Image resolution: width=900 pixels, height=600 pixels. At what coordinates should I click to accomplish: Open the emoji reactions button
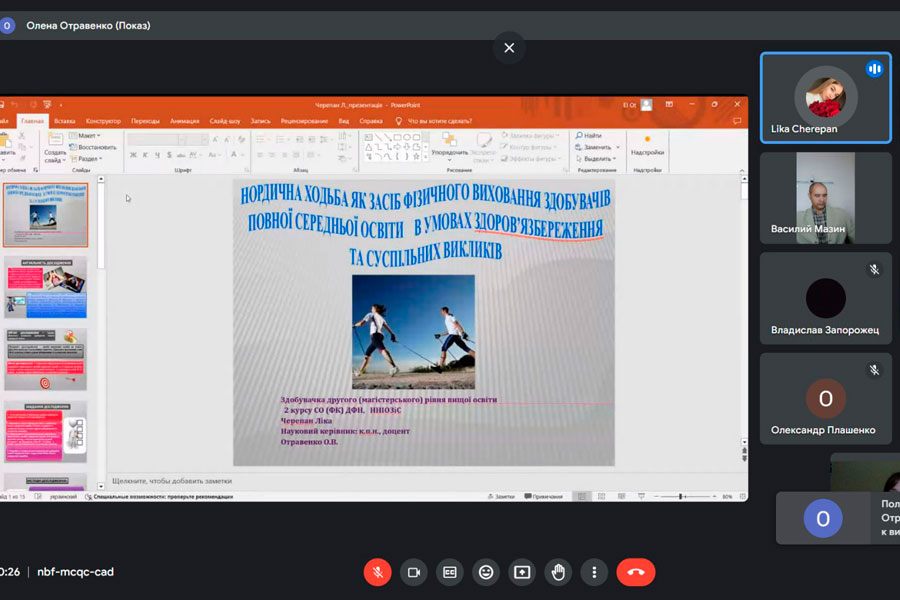tap(486, 572)
